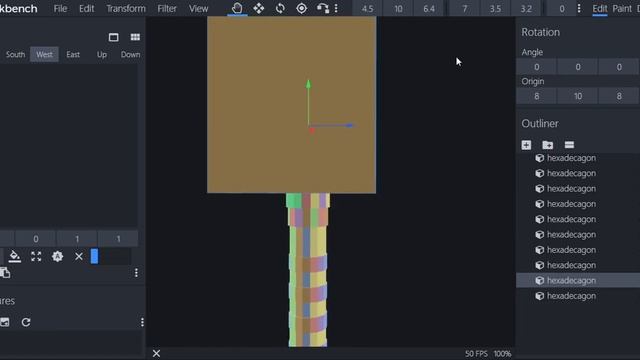Click the 3.5 size field
The width and height of the screenshot is (640, 360).
coord(495,9)
